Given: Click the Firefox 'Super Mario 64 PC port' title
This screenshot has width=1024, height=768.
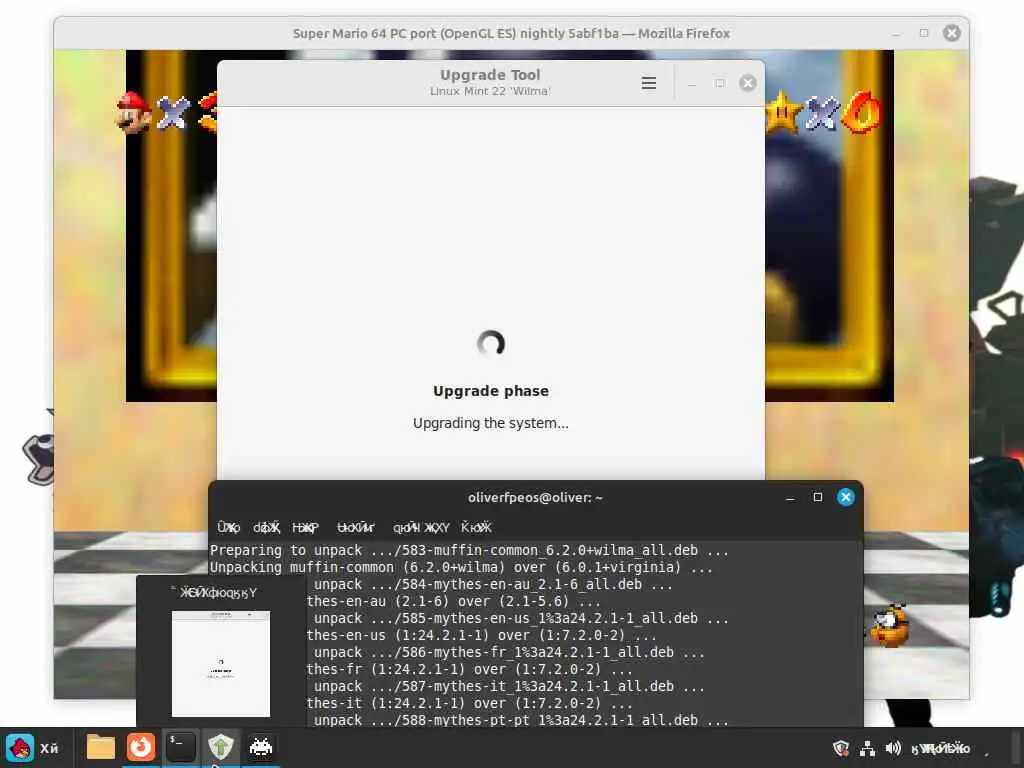Looking at the screenshot, I should click(x=511, y=33).
